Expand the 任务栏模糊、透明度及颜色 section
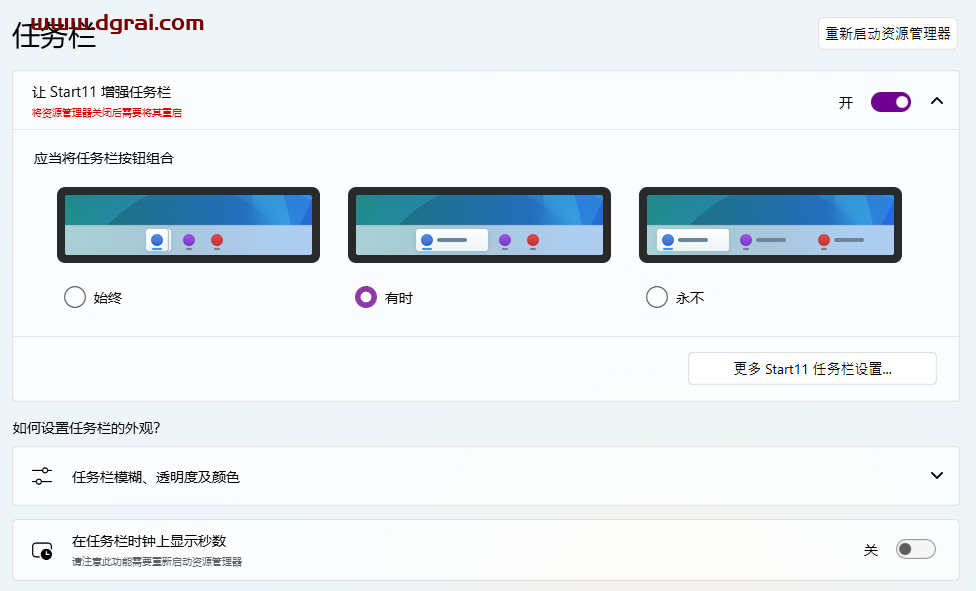 (x=937, y=476)
